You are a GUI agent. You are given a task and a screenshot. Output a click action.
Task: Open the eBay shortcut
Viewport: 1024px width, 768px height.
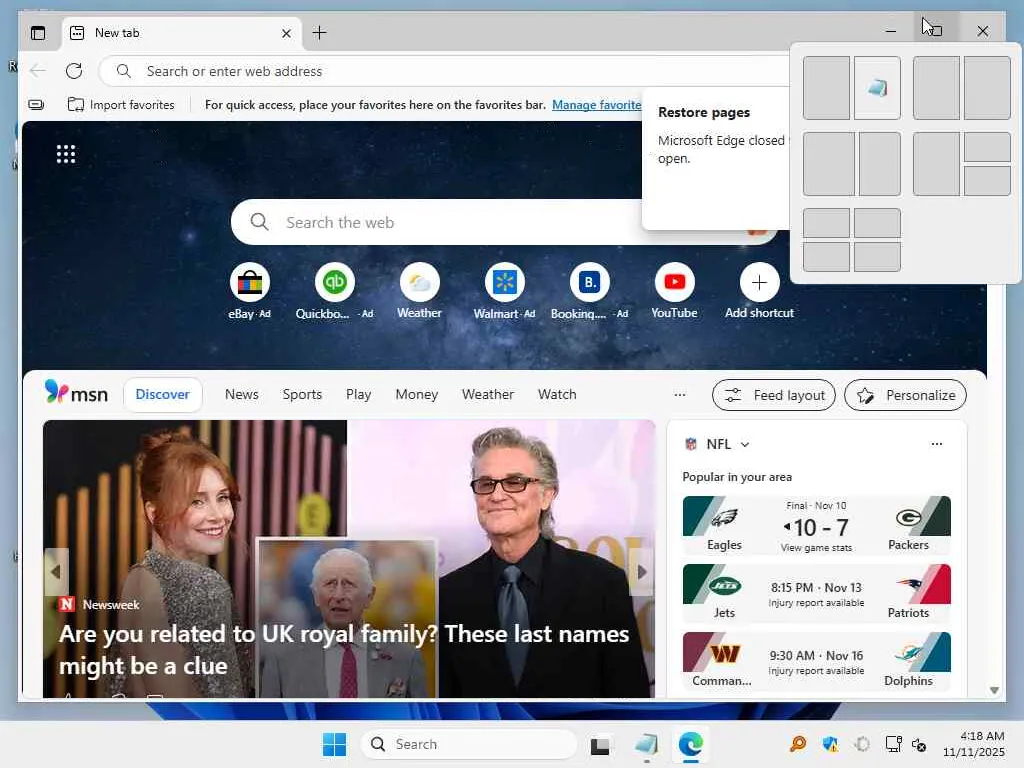249,291
